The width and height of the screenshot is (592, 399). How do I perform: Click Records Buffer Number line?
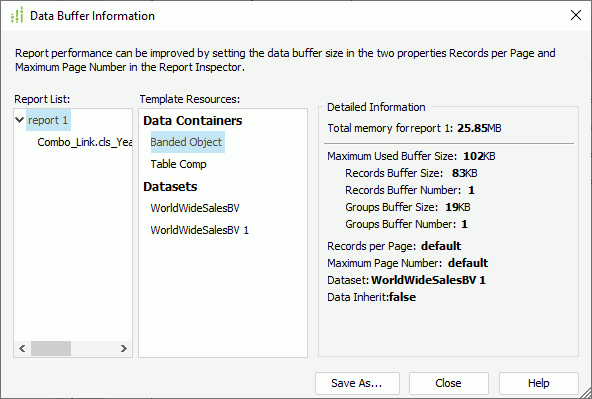(x=410, y=190)
